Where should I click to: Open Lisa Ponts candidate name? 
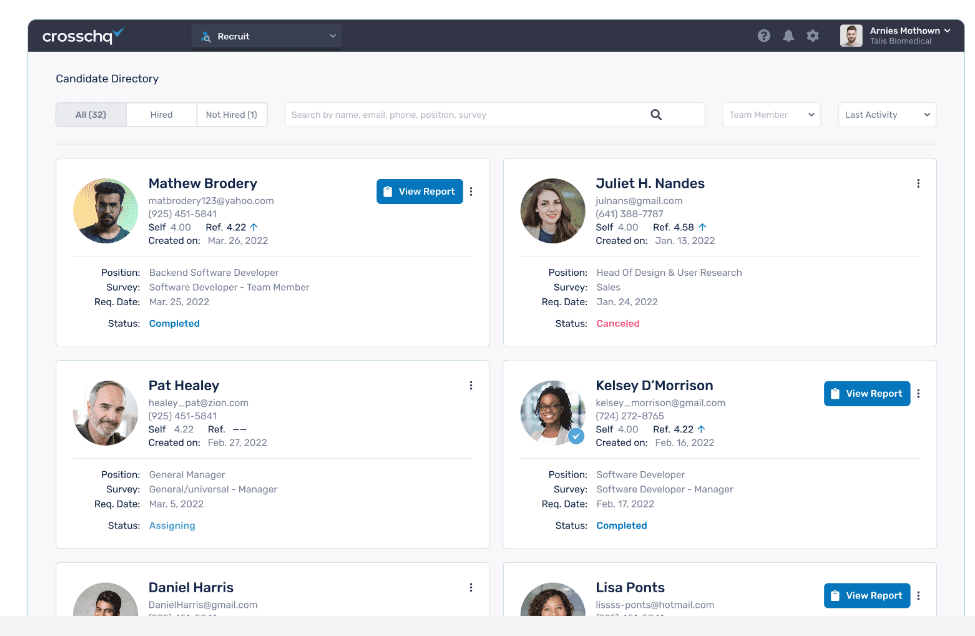(x=630, y=588)
